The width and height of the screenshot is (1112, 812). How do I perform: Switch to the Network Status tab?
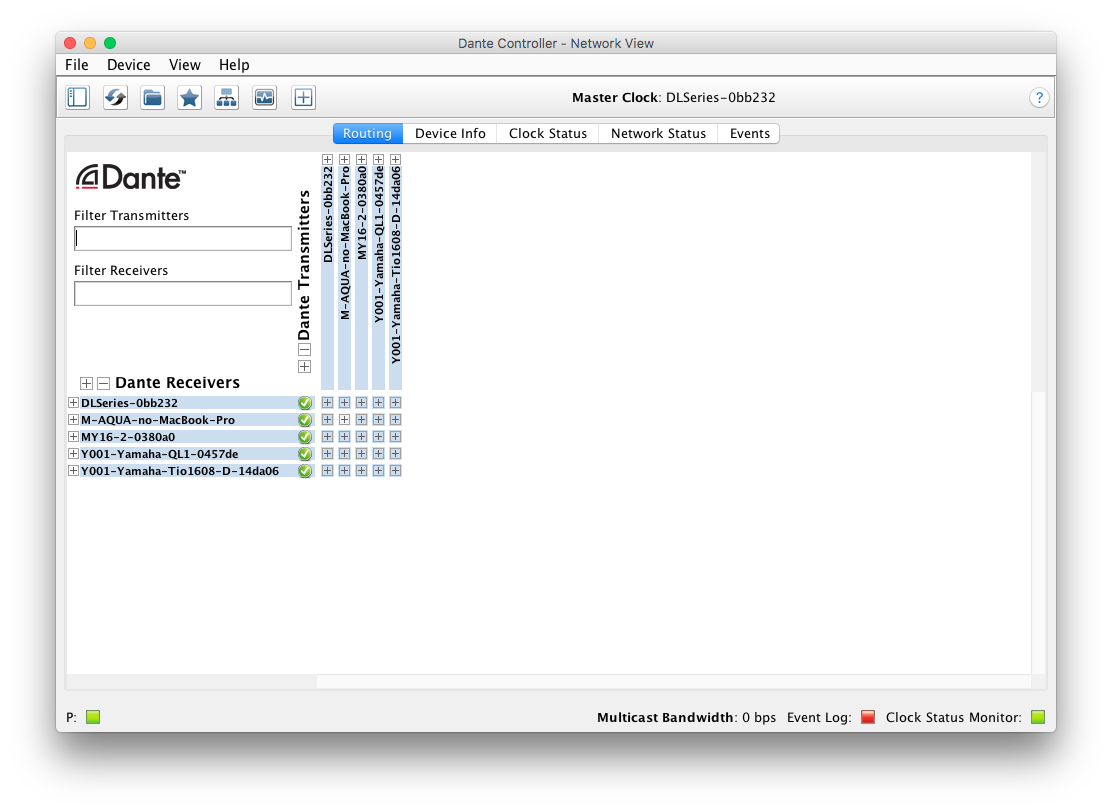click(658, 133)
